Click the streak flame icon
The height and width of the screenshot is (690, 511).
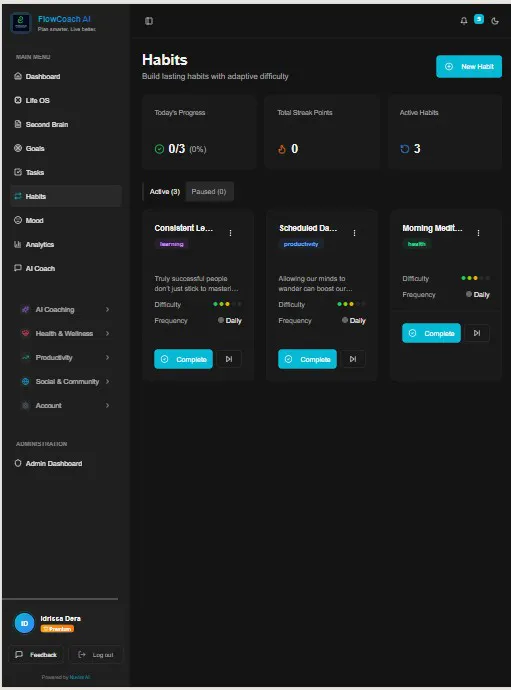pos(282,149)
